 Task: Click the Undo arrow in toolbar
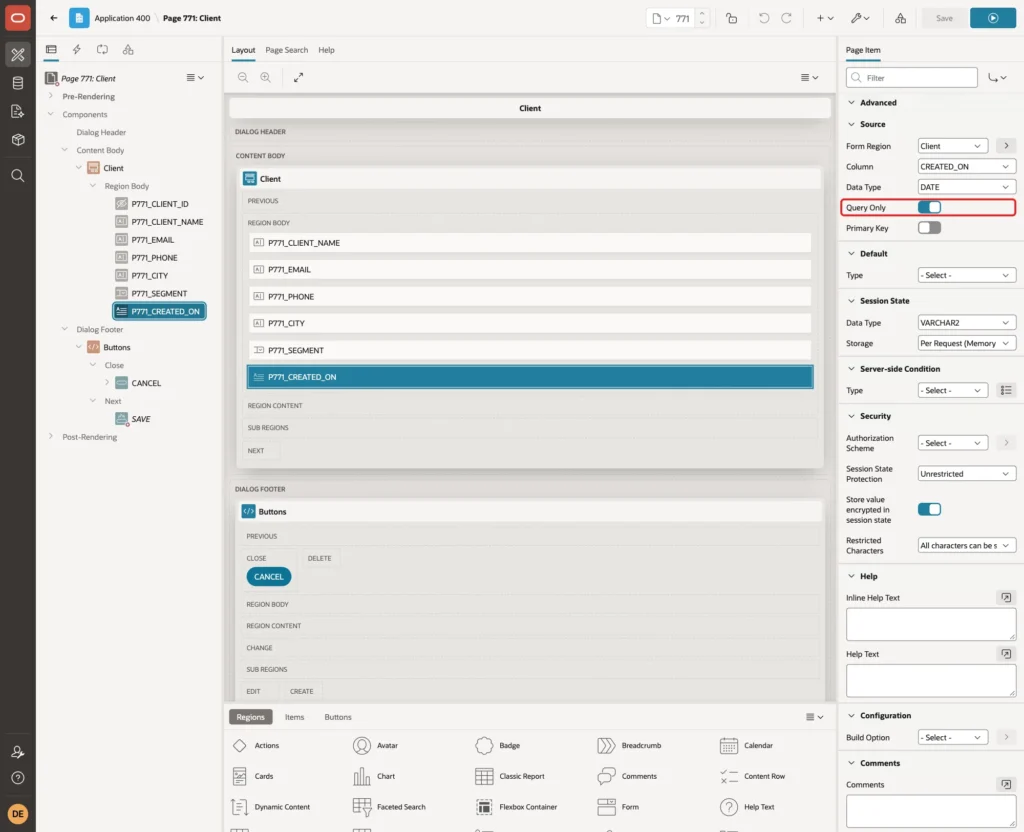pyautogui.click(x=763, y=18)
